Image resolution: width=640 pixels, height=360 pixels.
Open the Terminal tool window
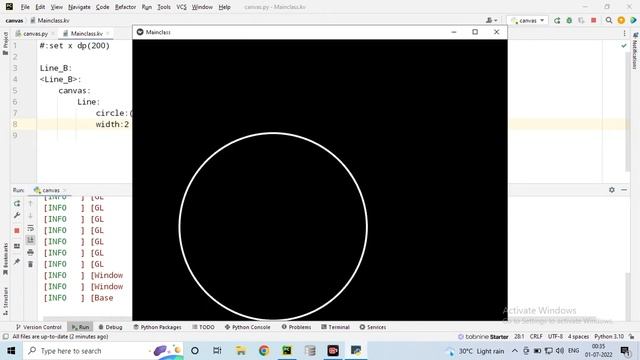pyautogui.click(x=335, y=327)
